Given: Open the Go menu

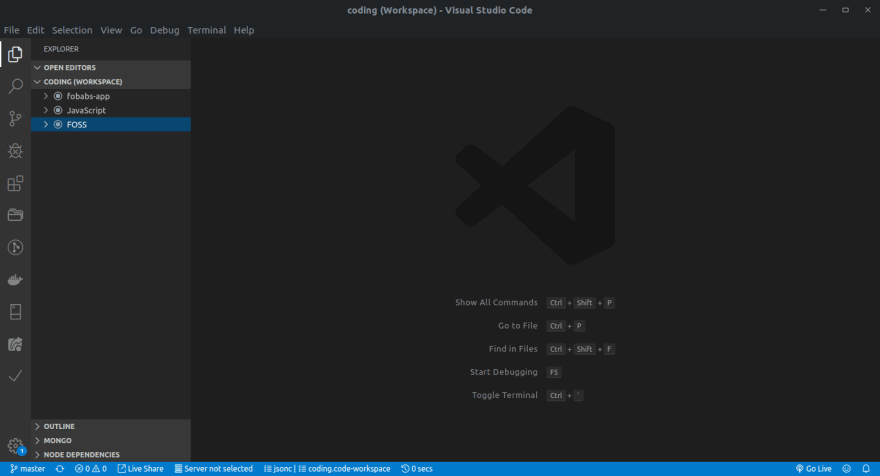Looking at the screenshot, I should pos(136,30).
